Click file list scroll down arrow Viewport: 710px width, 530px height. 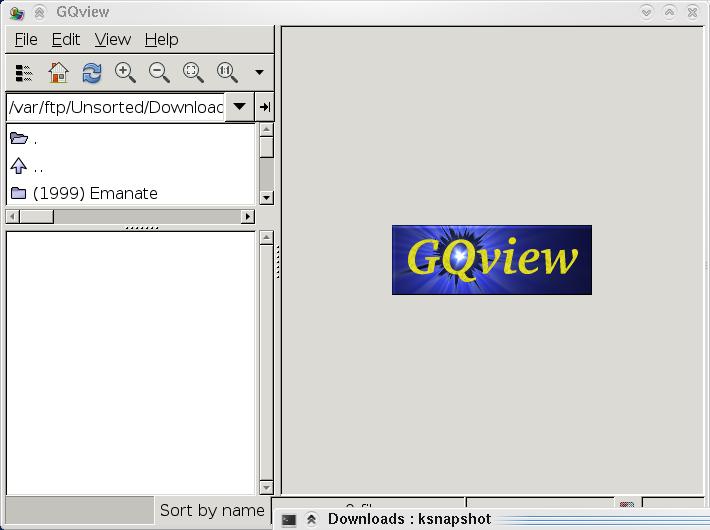click(x=266, y=487)
